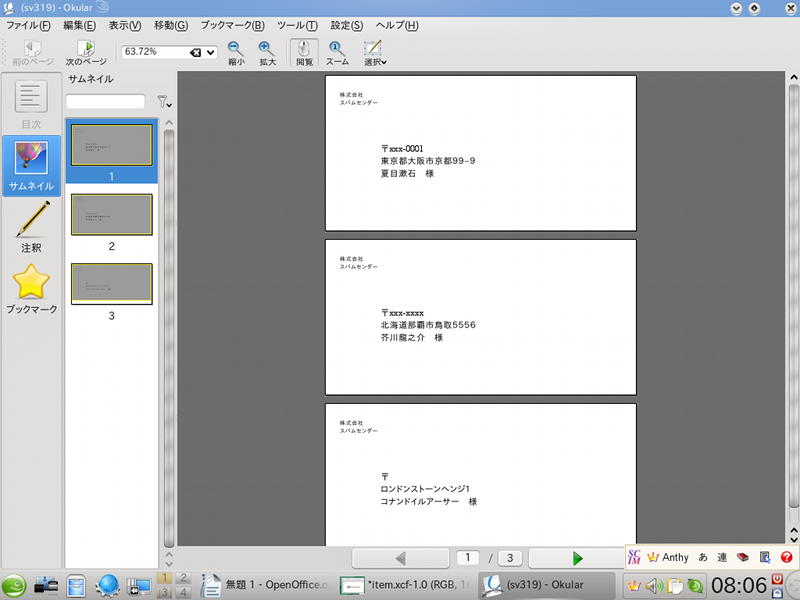Clear the zoom percentage field
Screen dimensions: 800x600
[x=196, y=52]
